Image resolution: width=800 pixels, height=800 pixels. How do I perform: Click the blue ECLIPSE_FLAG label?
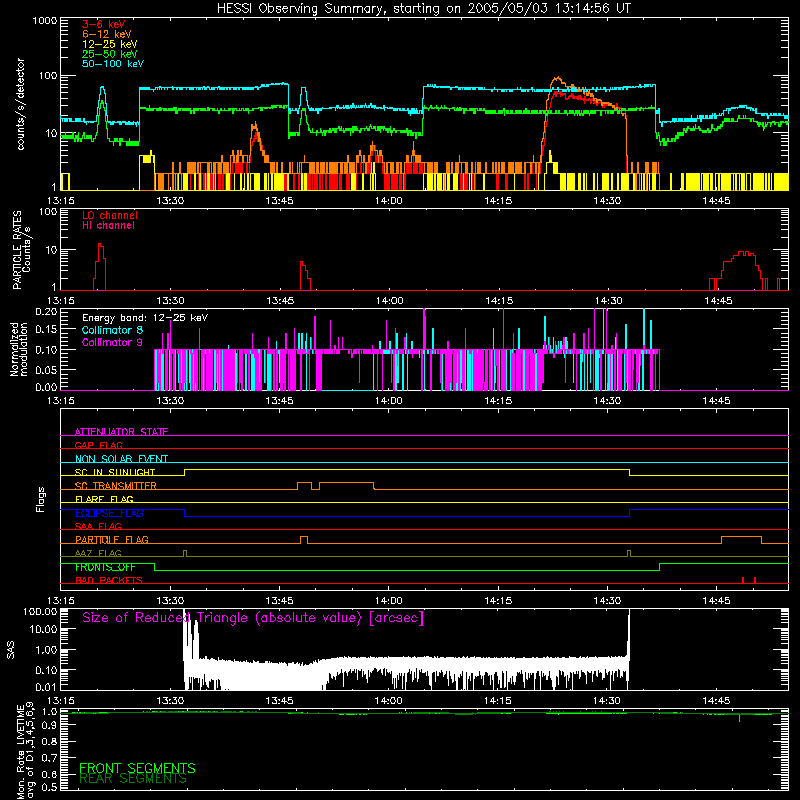pyautogui.click(x=109, y=513)
